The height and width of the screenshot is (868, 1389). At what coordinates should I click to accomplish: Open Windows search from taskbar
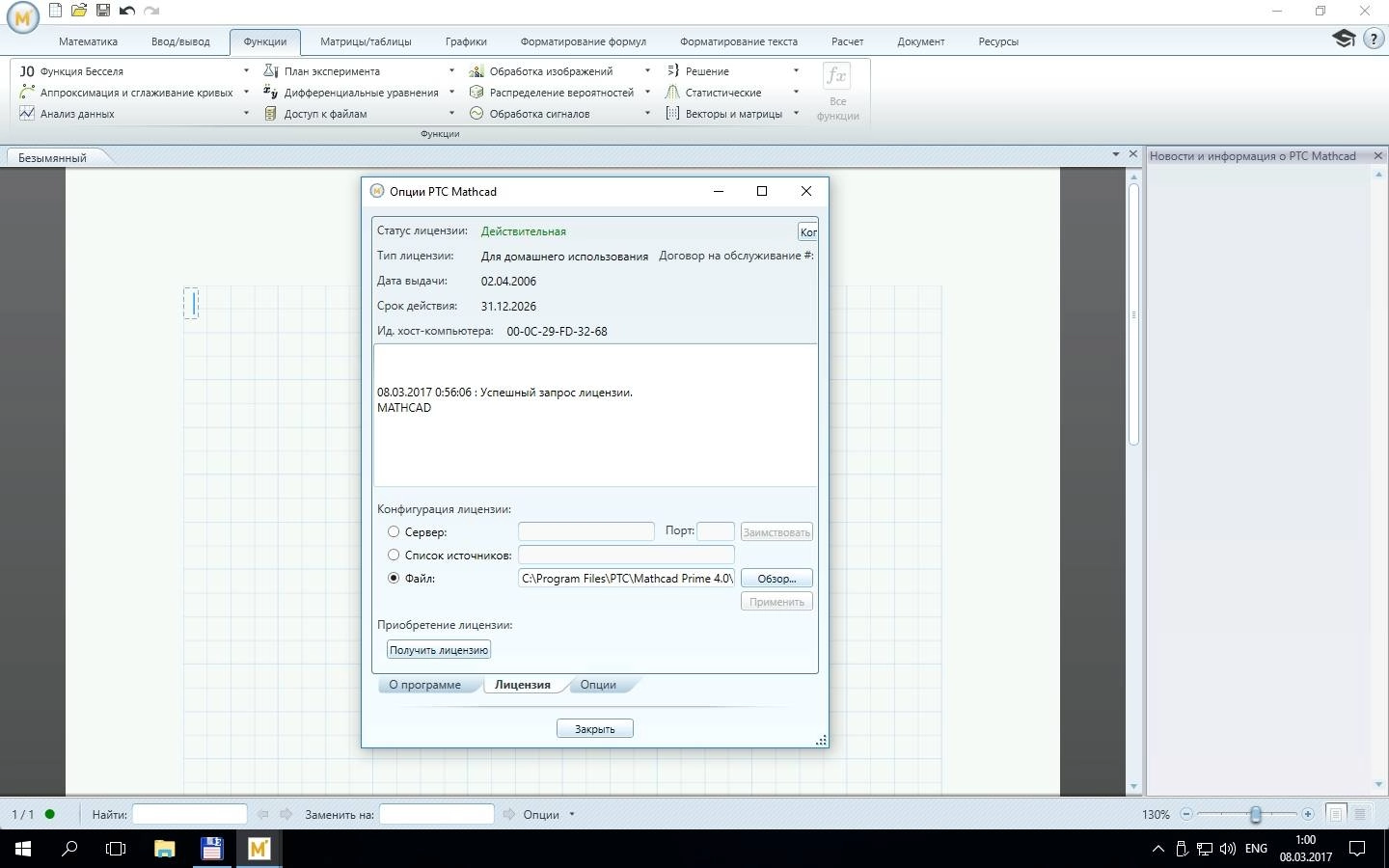[x=69, y=849]
